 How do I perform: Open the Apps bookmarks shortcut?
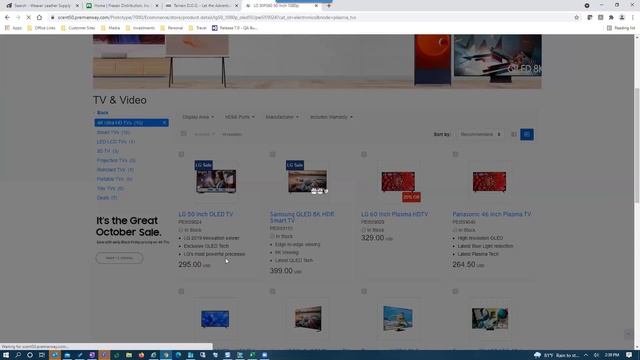(13, 28)
